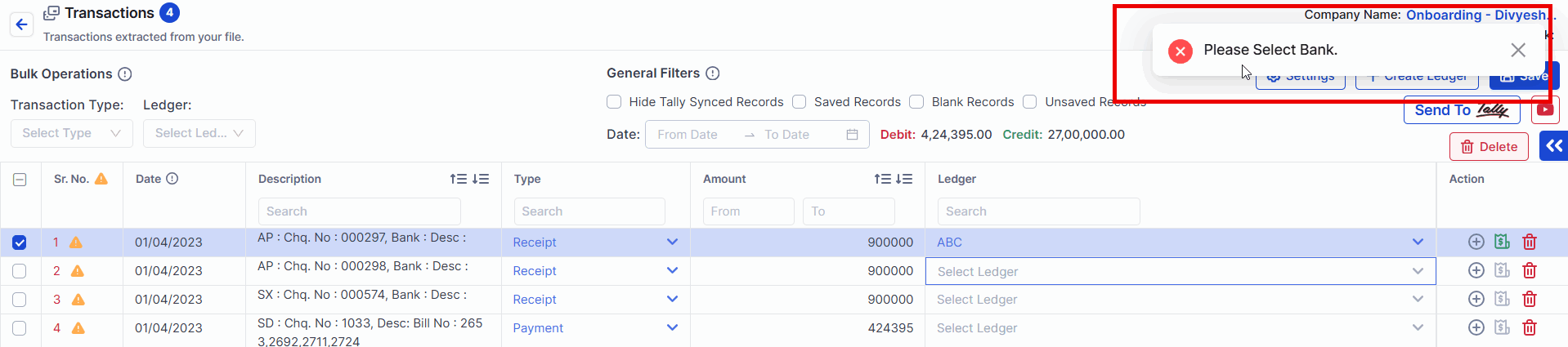Click the warning icon on row 3
1568x347 pixels.
pos(78,300)
